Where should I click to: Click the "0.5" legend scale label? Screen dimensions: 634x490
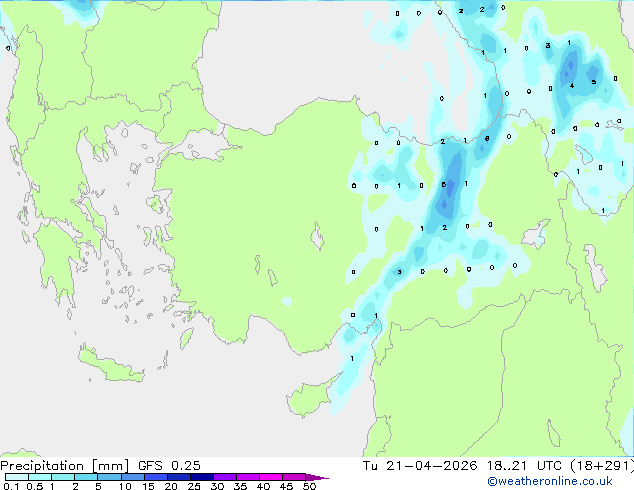[x=34, y=486]
